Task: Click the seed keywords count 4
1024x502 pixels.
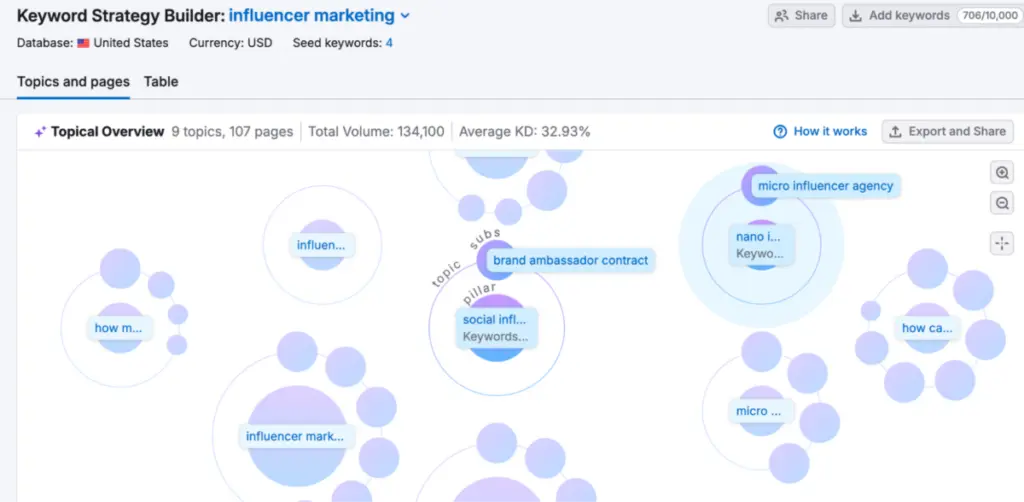Action: [x=389, y=43]
